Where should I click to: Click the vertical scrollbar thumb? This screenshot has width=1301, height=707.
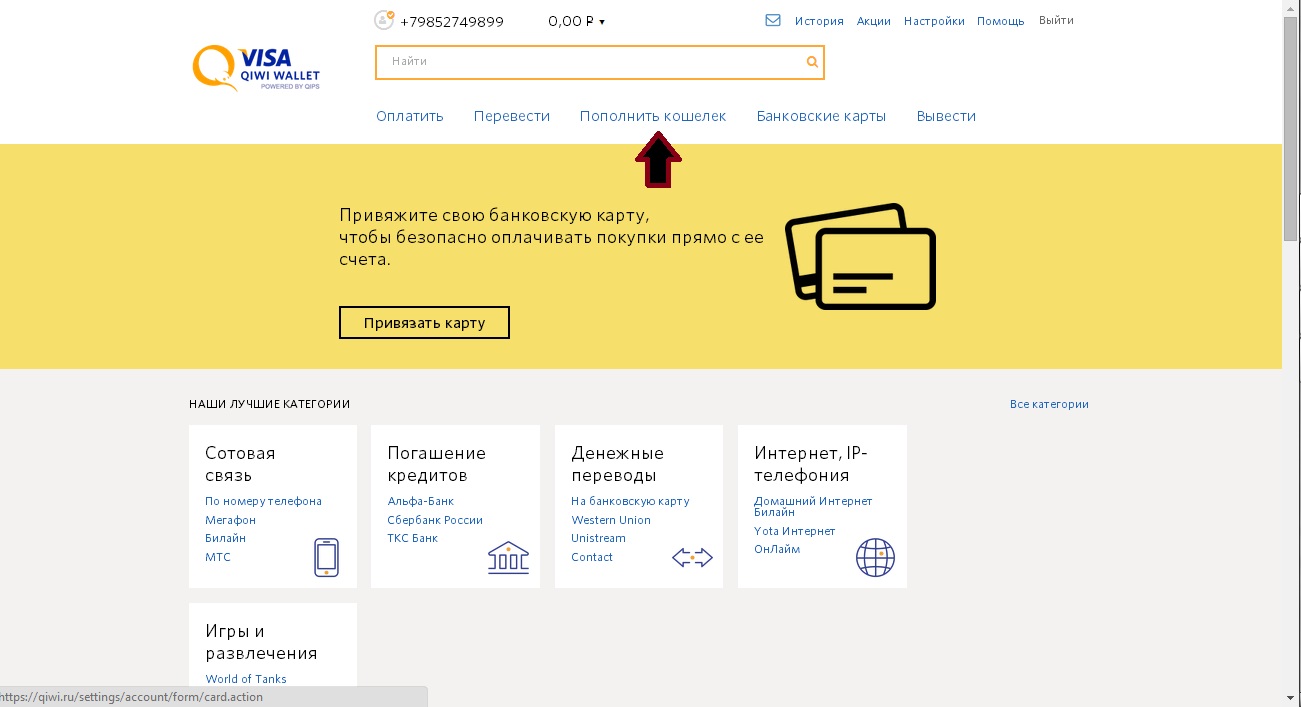pyautogui.click(x=1291, y=129)
